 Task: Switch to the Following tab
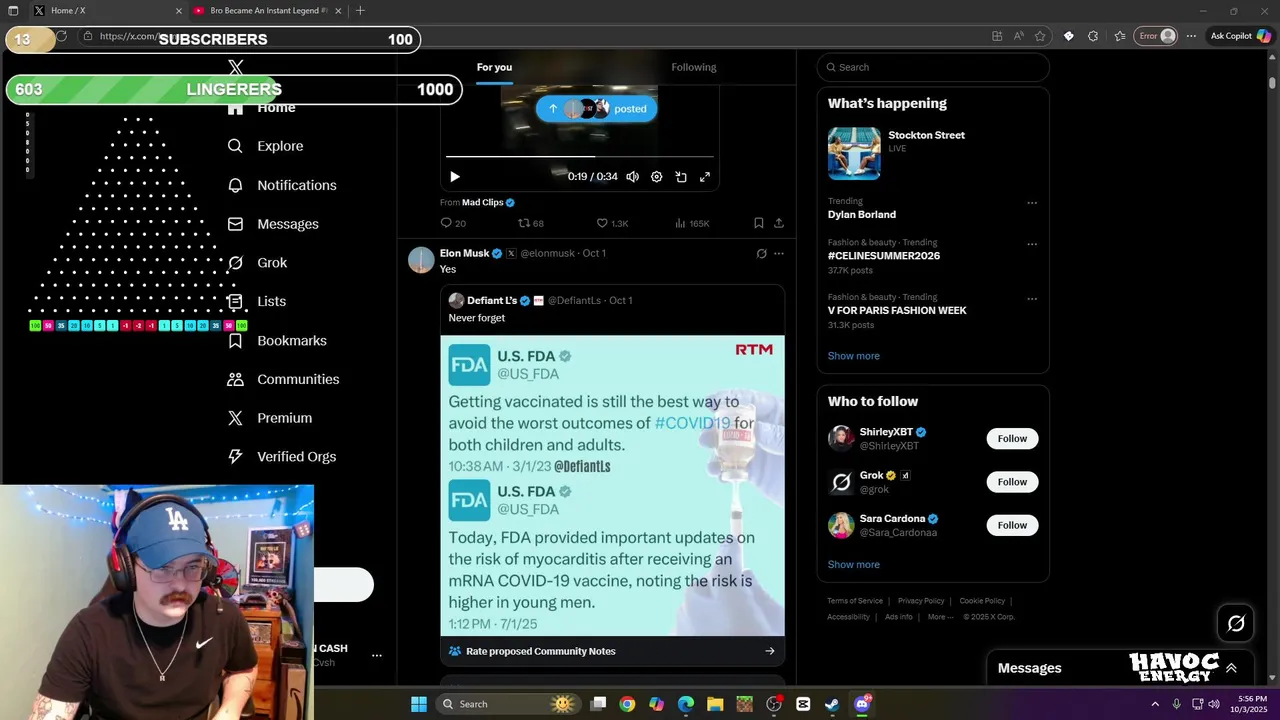[x=694, y=67]
